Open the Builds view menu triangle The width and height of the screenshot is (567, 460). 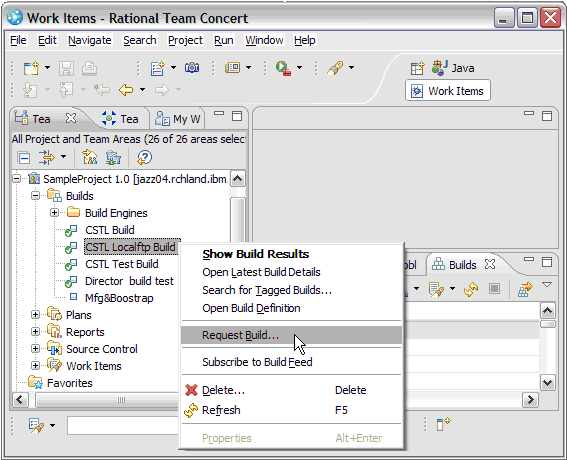pos(547,285)
